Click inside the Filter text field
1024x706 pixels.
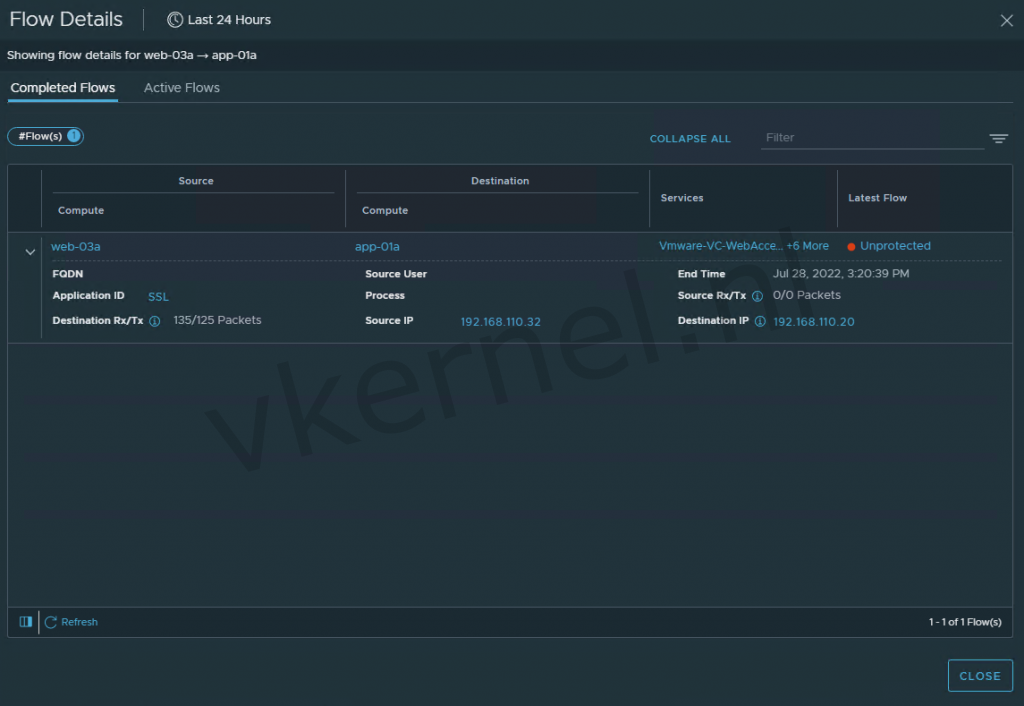870,137
